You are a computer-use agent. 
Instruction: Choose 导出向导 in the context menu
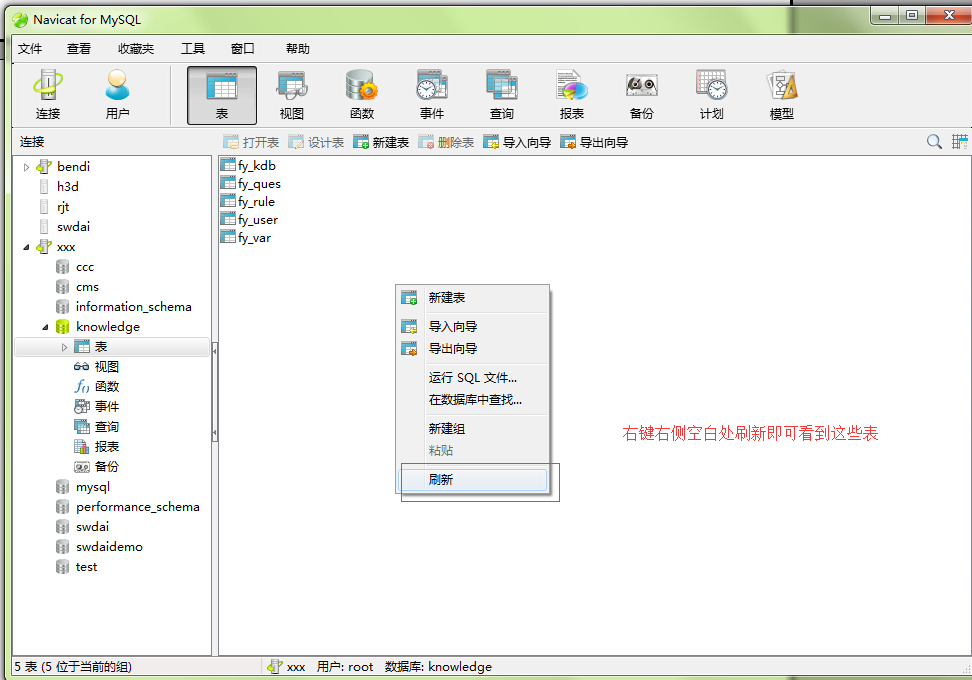[x=472, y=348]
